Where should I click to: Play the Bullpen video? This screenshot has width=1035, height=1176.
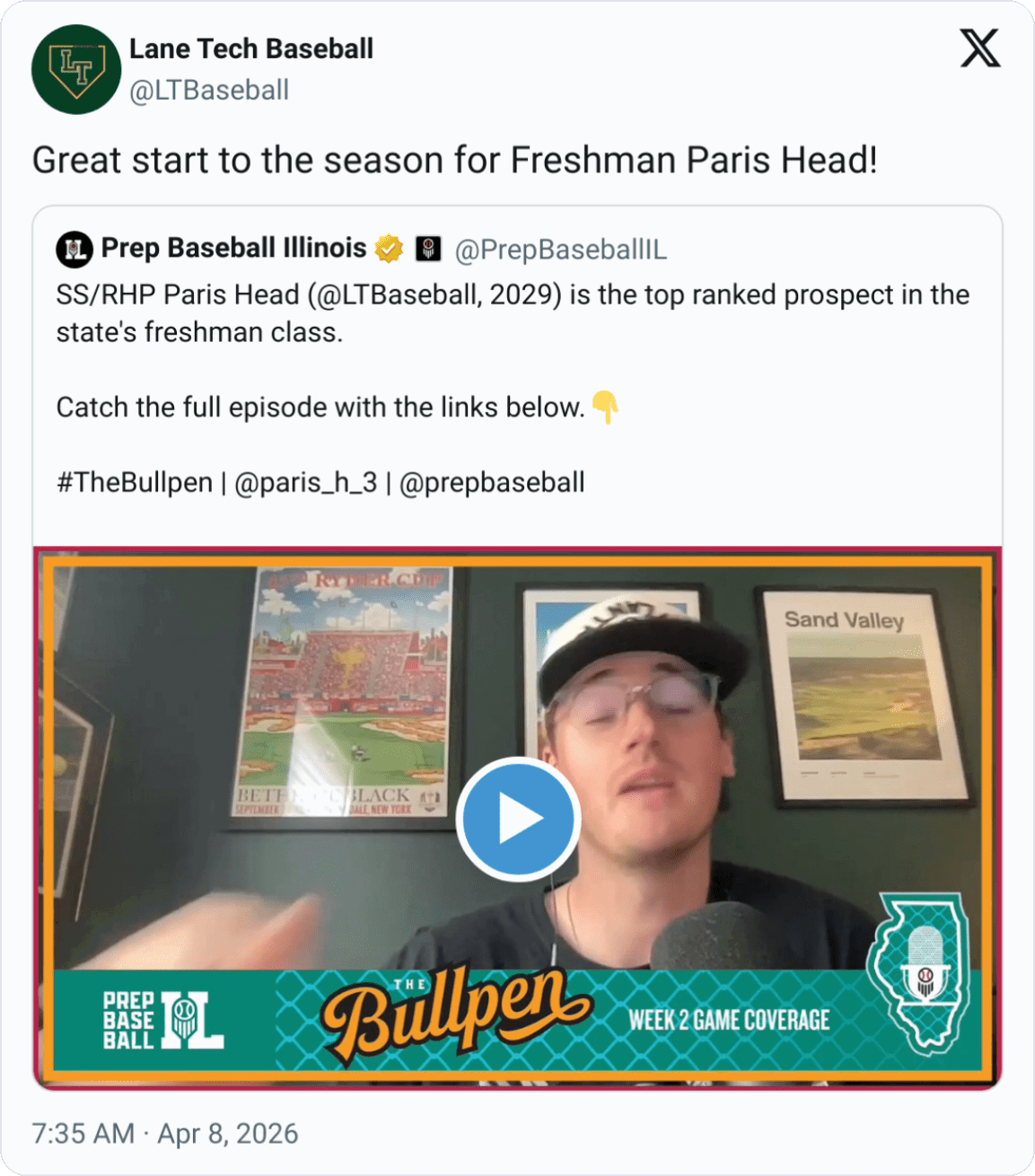[518, 819]
